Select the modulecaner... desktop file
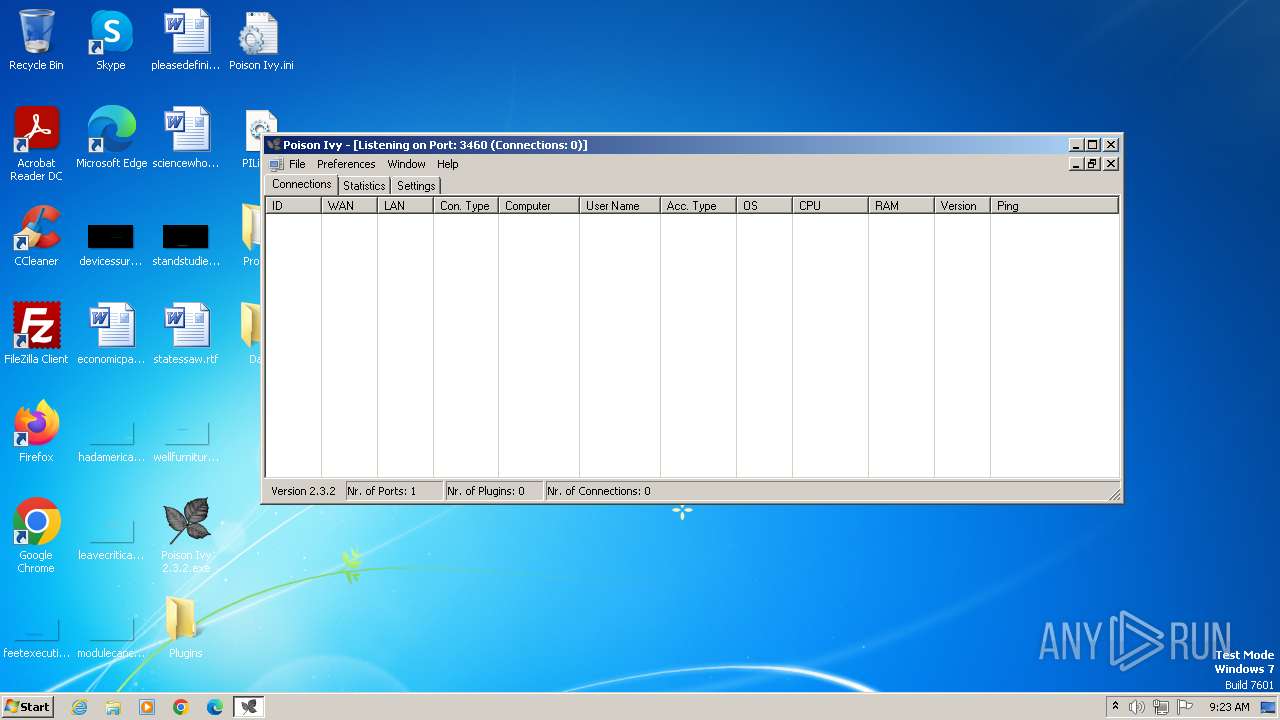1280x720 pixels. pyautogui.click(x=111, y=637)
